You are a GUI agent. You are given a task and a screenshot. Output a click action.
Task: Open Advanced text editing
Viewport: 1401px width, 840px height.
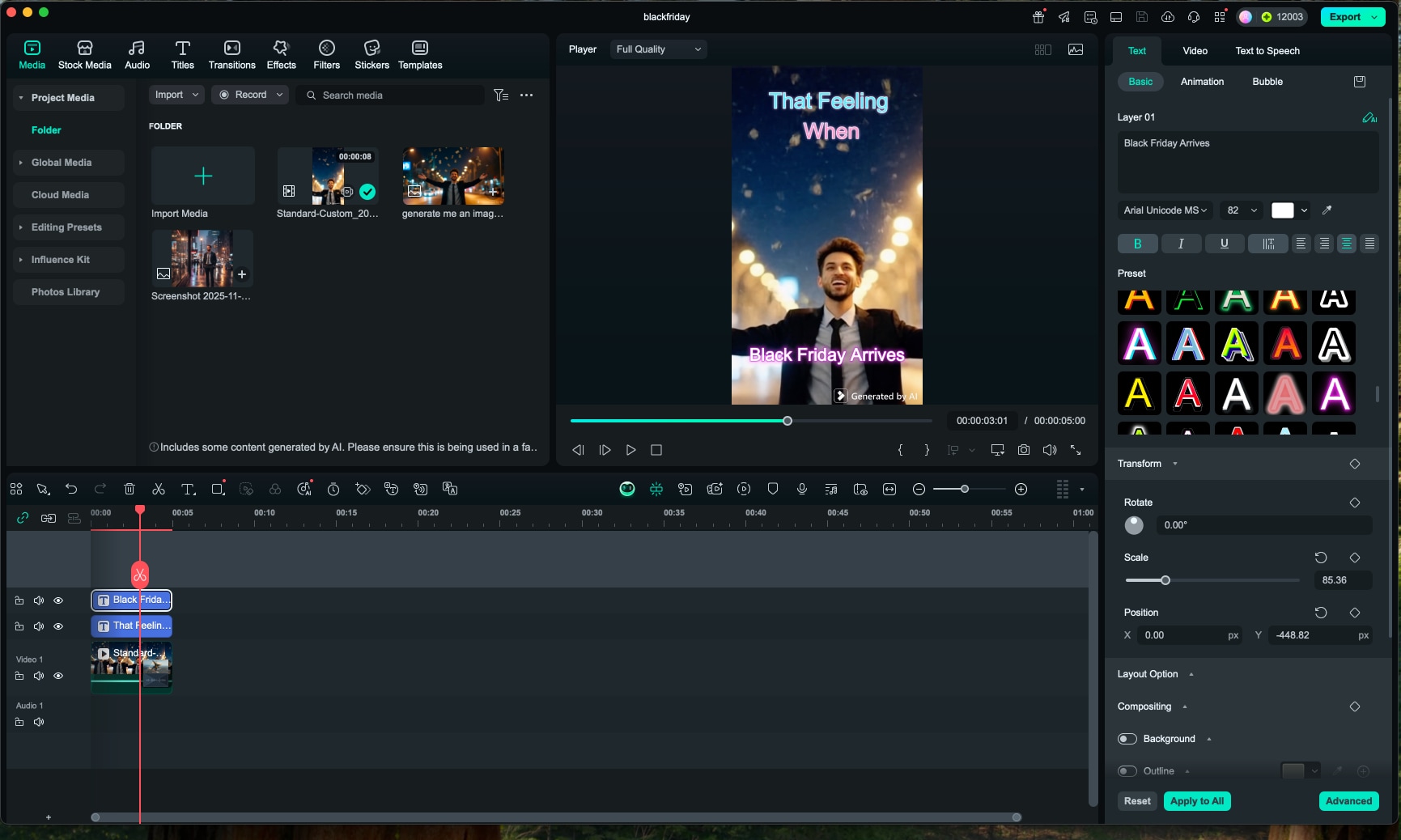(1348, 801)
